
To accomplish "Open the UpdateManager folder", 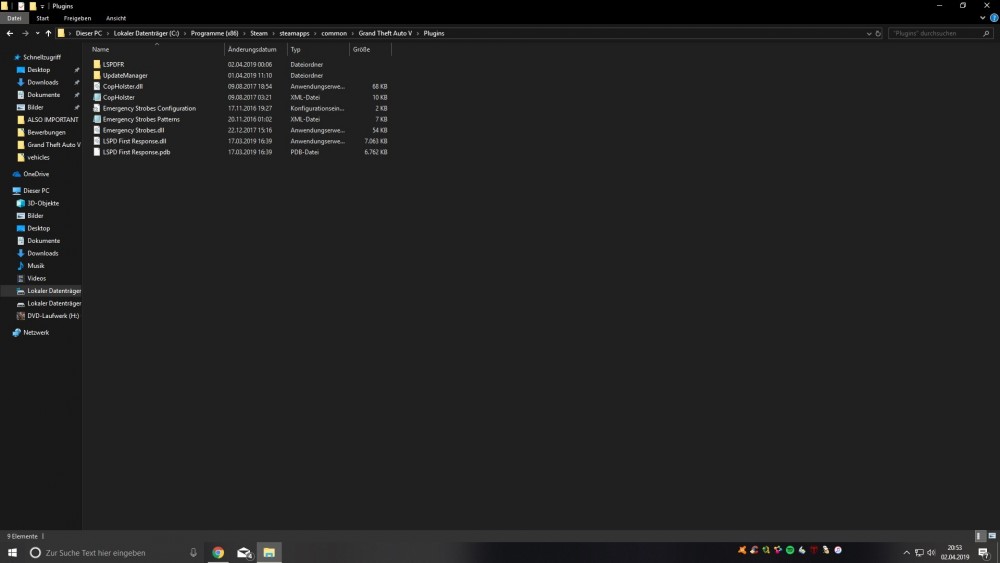I will pos(125,75).
